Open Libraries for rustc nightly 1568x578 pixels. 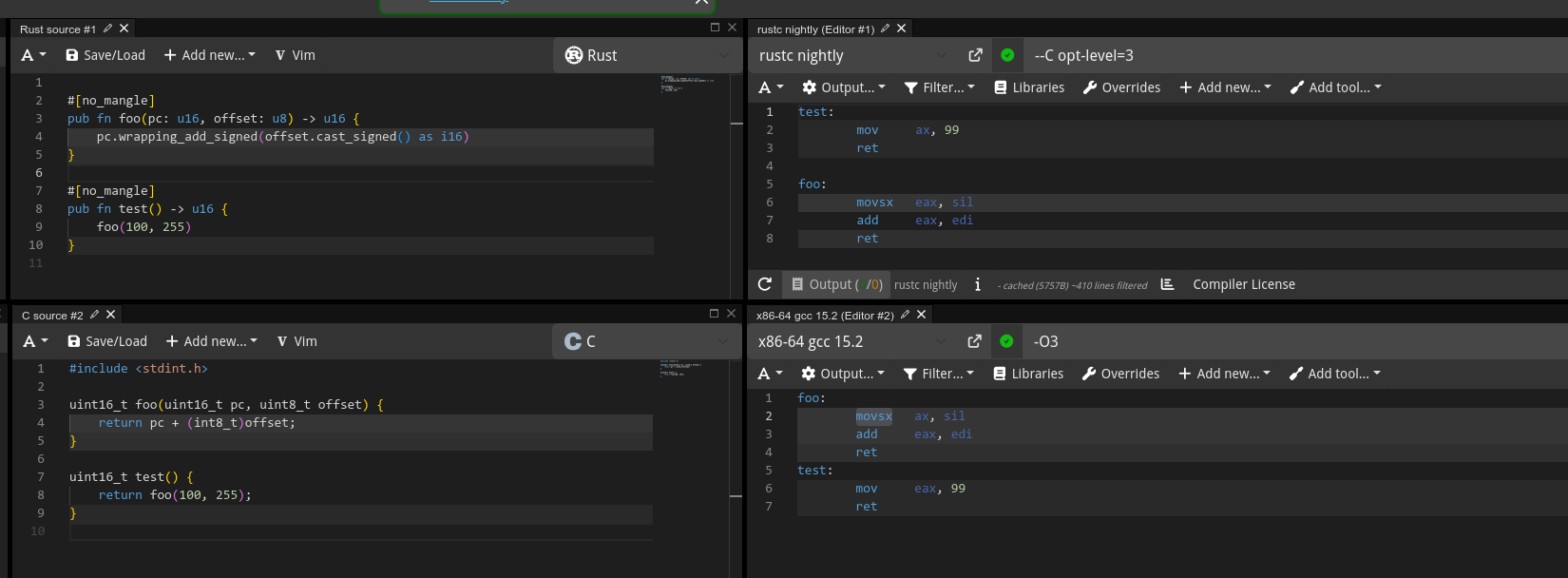click(x=1029, y=87)
